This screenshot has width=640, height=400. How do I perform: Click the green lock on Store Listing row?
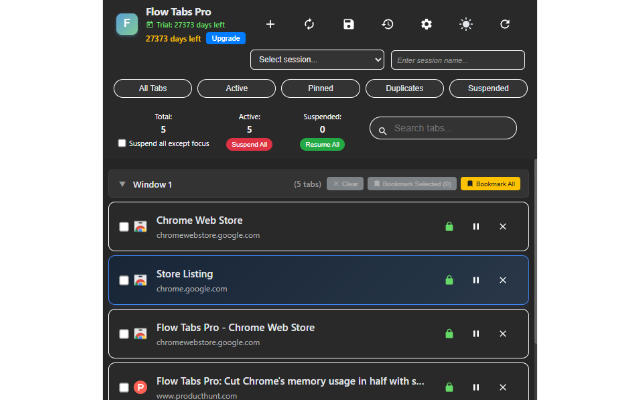(x=449, y=280)
